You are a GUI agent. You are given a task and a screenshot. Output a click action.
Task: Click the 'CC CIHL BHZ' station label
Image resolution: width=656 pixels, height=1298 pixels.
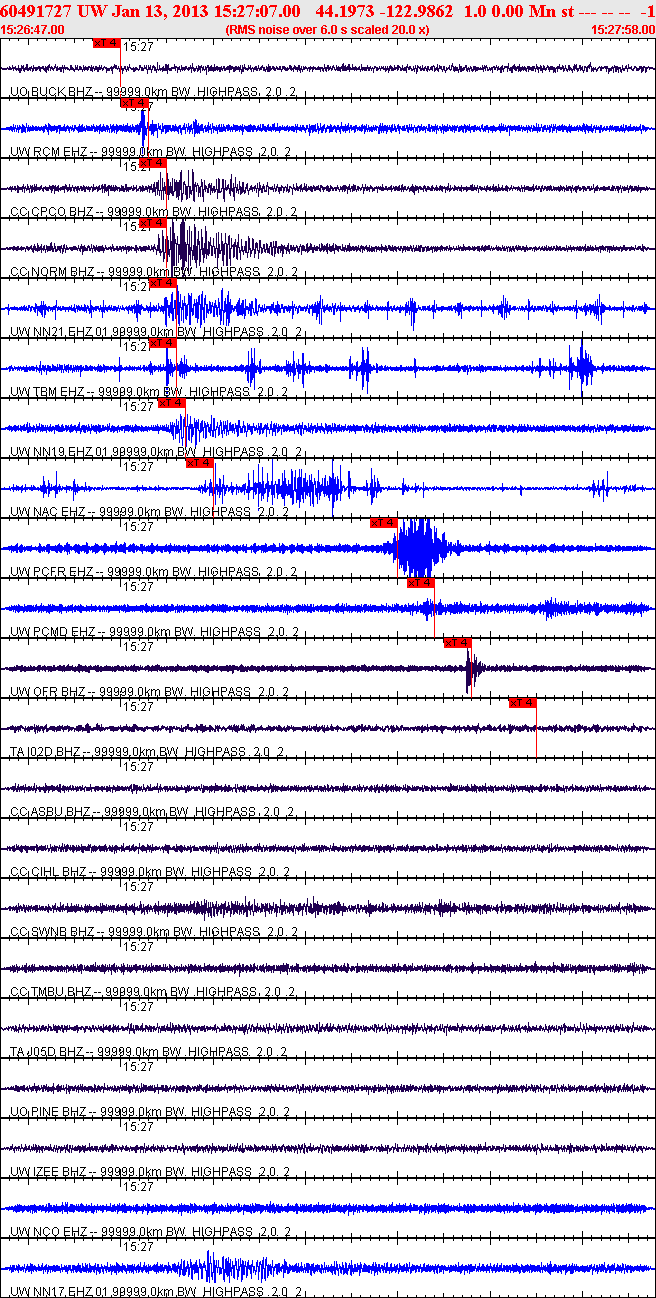(x=48, y=871)
